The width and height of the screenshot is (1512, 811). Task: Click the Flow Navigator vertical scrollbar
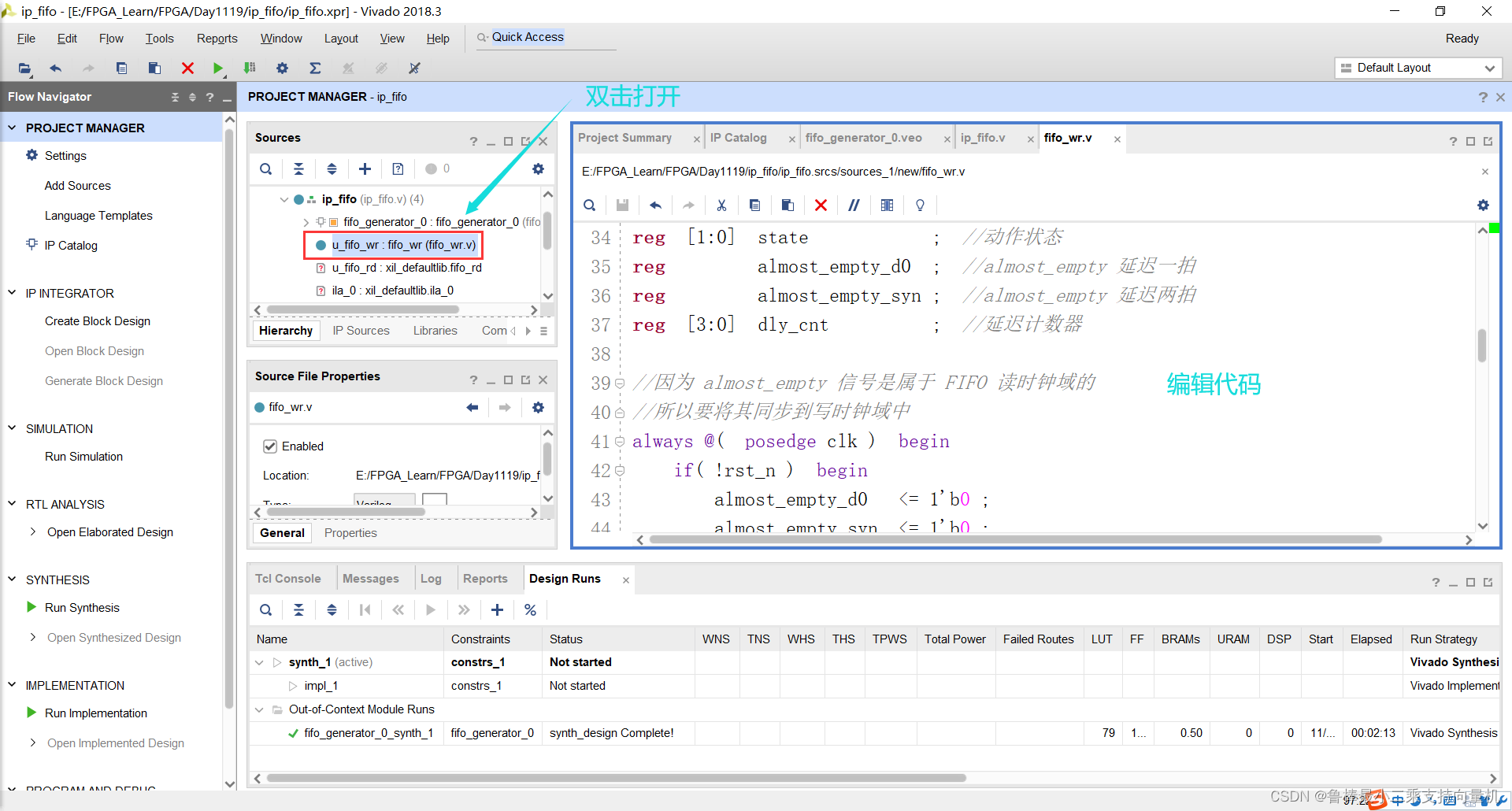pyautogui.click(x=230, y=417)
